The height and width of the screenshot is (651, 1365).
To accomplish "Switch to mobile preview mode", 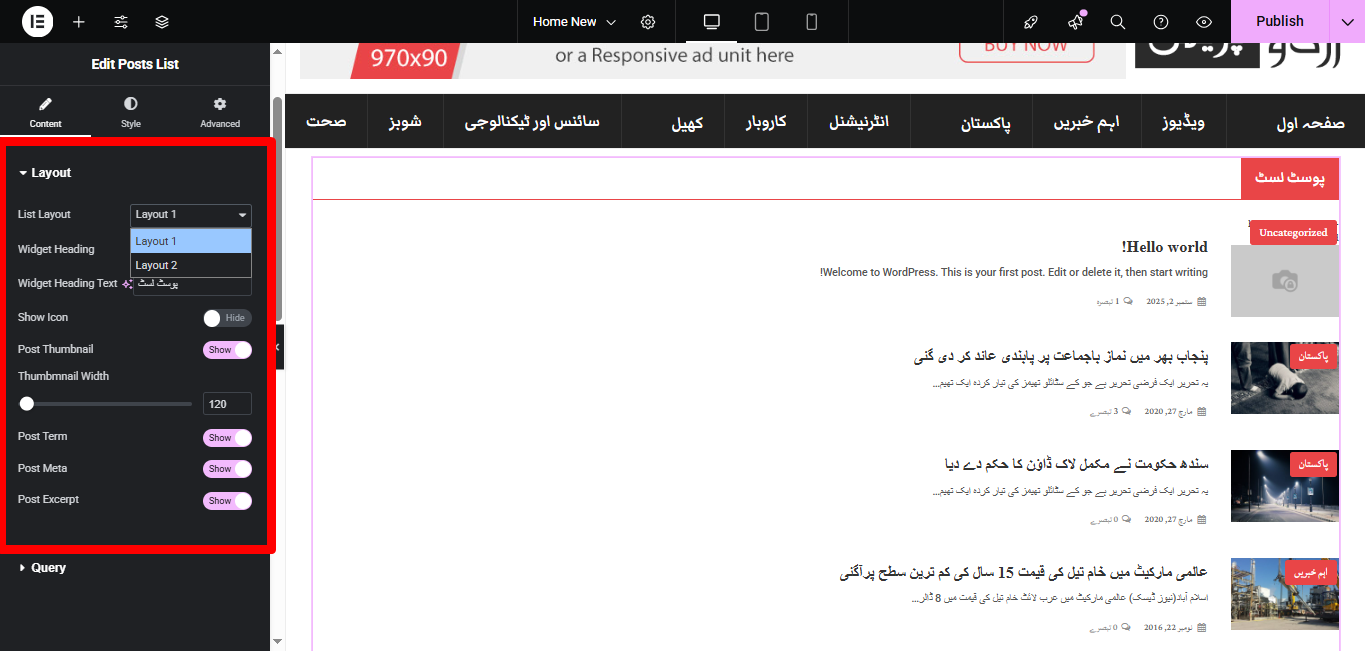I will point(812,21).
